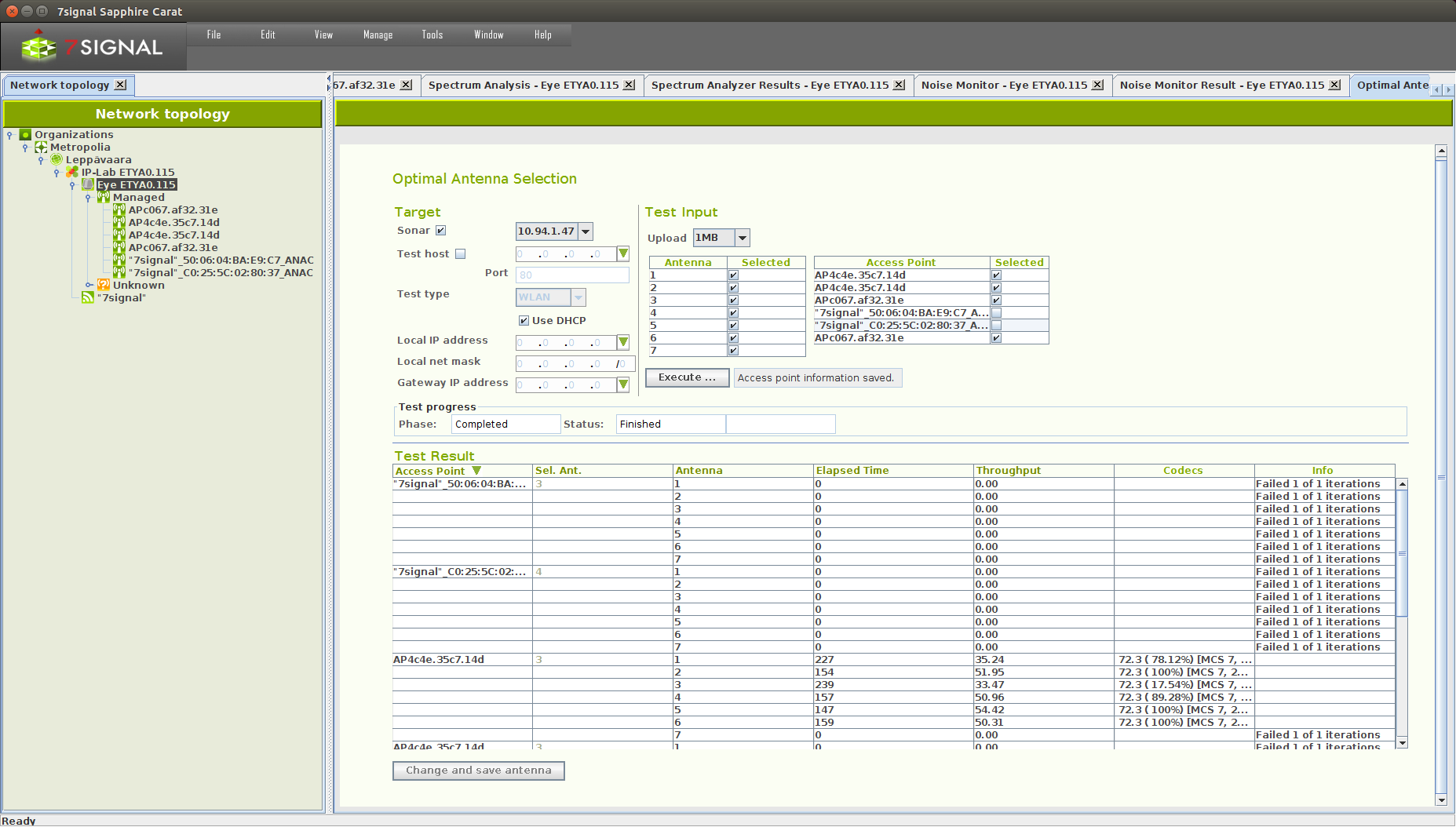
Task: Click the window minimize button
Action: 27,11
